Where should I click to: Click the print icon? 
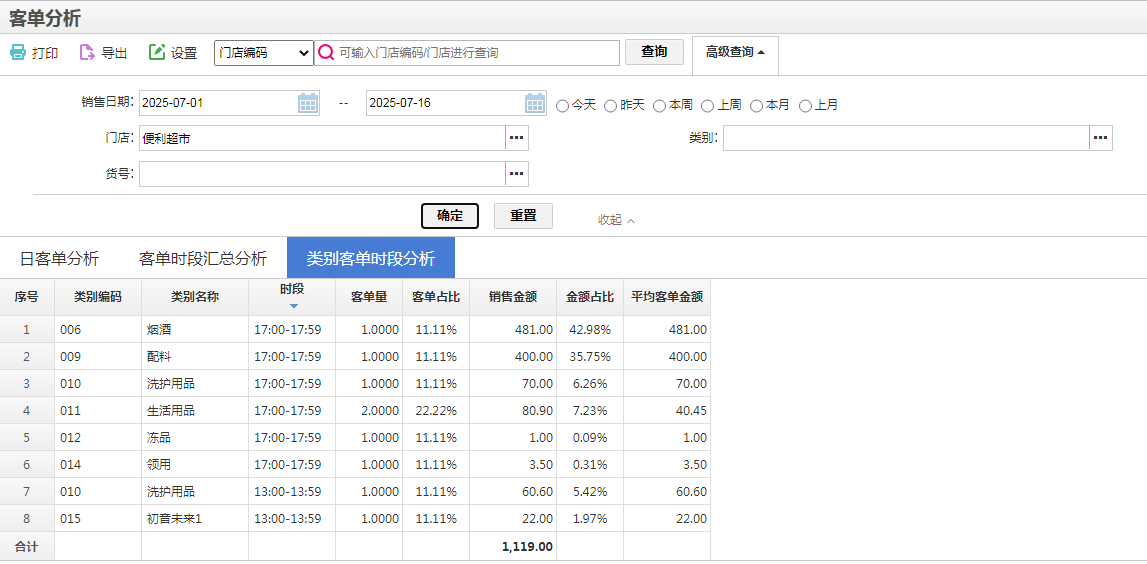pyautogui.click(x=18, y=52)
